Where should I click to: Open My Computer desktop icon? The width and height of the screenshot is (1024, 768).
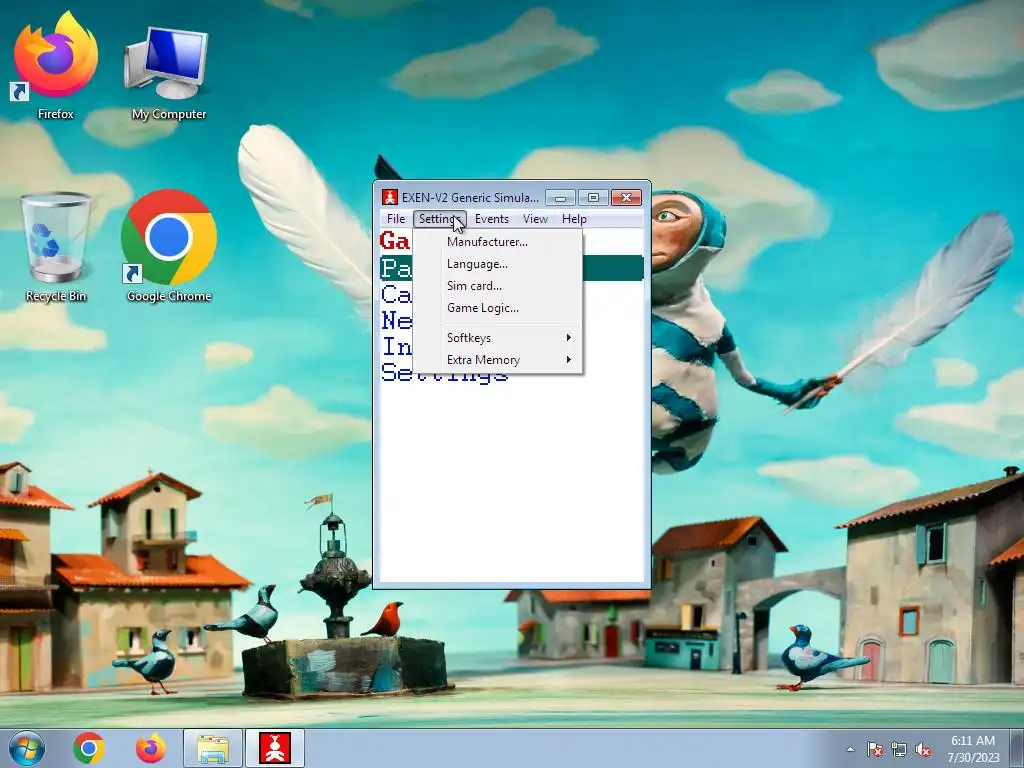[168, 72]
